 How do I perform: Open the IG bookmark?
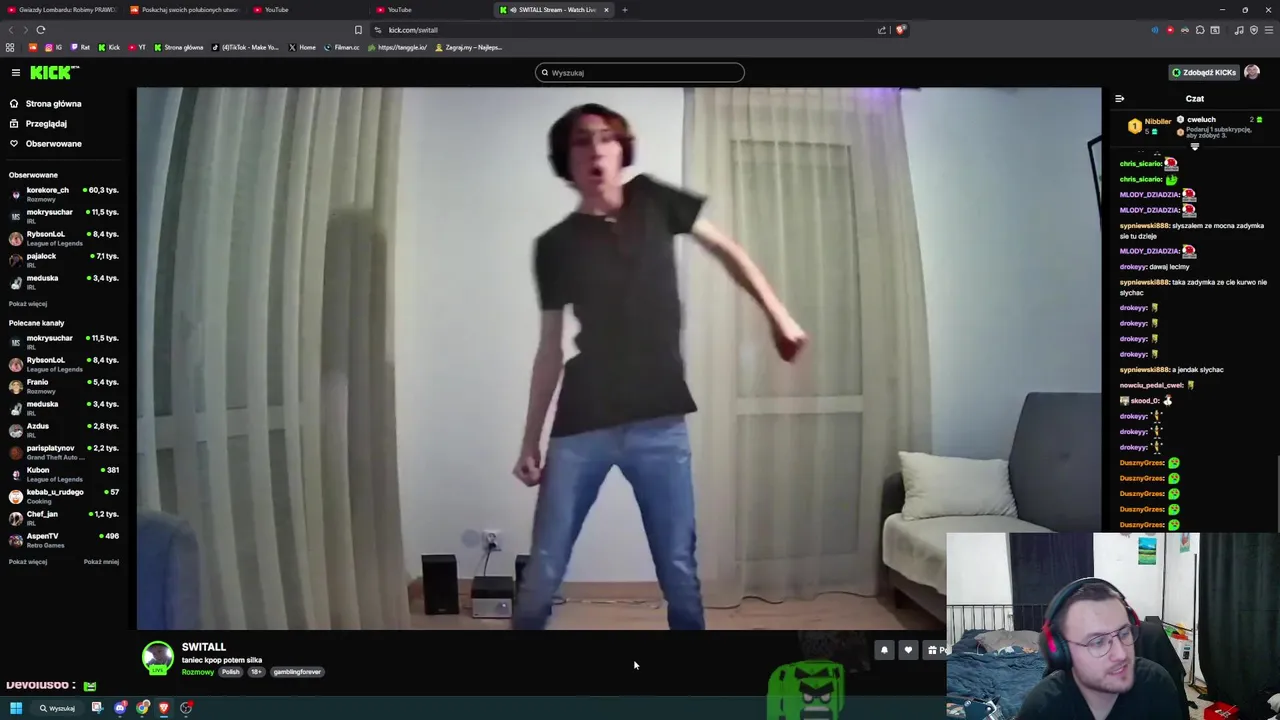point(53,47)
